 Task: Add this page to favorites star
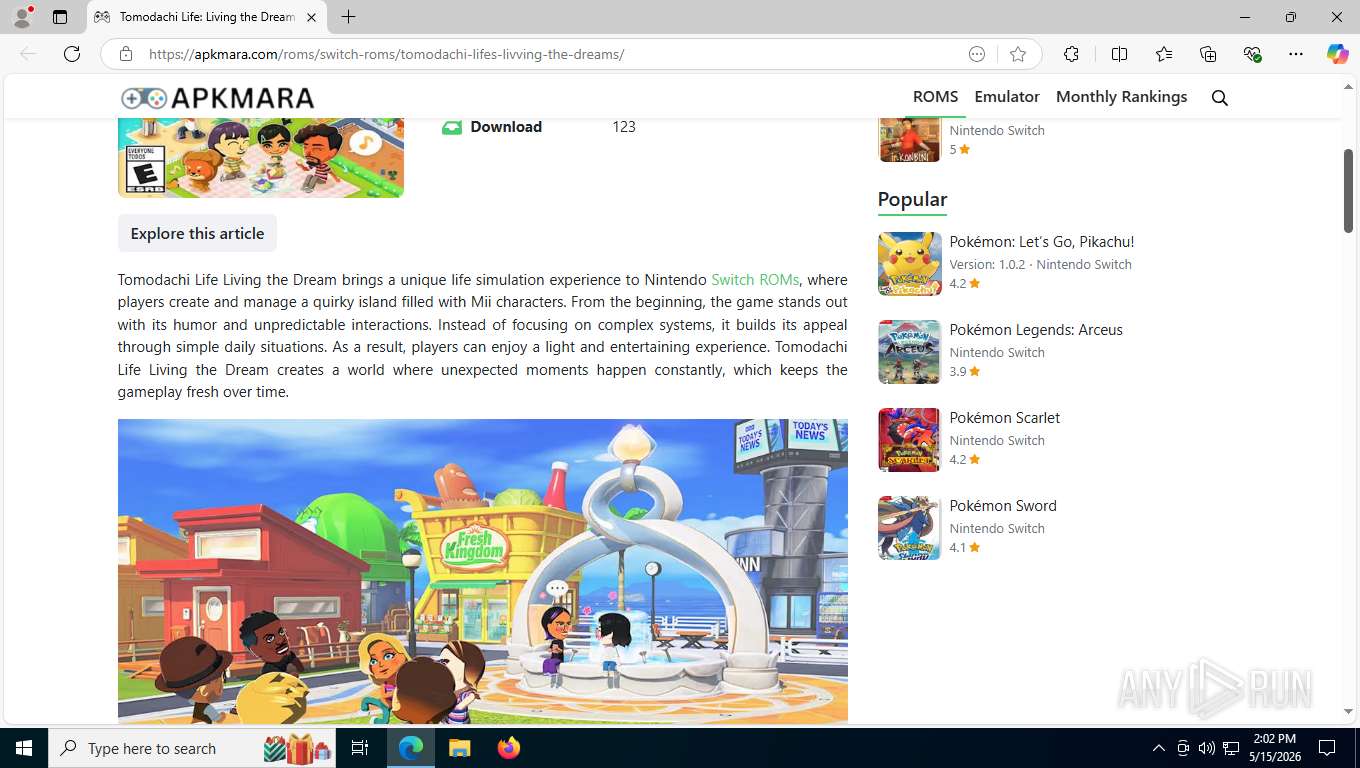[x=1018, y=54]
